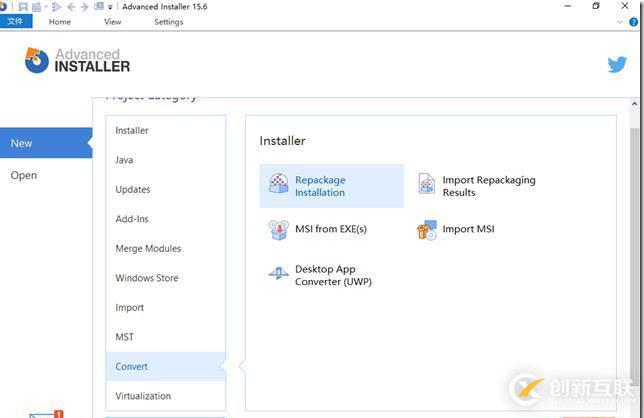The height and width of the screenshot is (418, 644).
Task: Click the mail envelope notification icon
Action: (x=46, y=414)
